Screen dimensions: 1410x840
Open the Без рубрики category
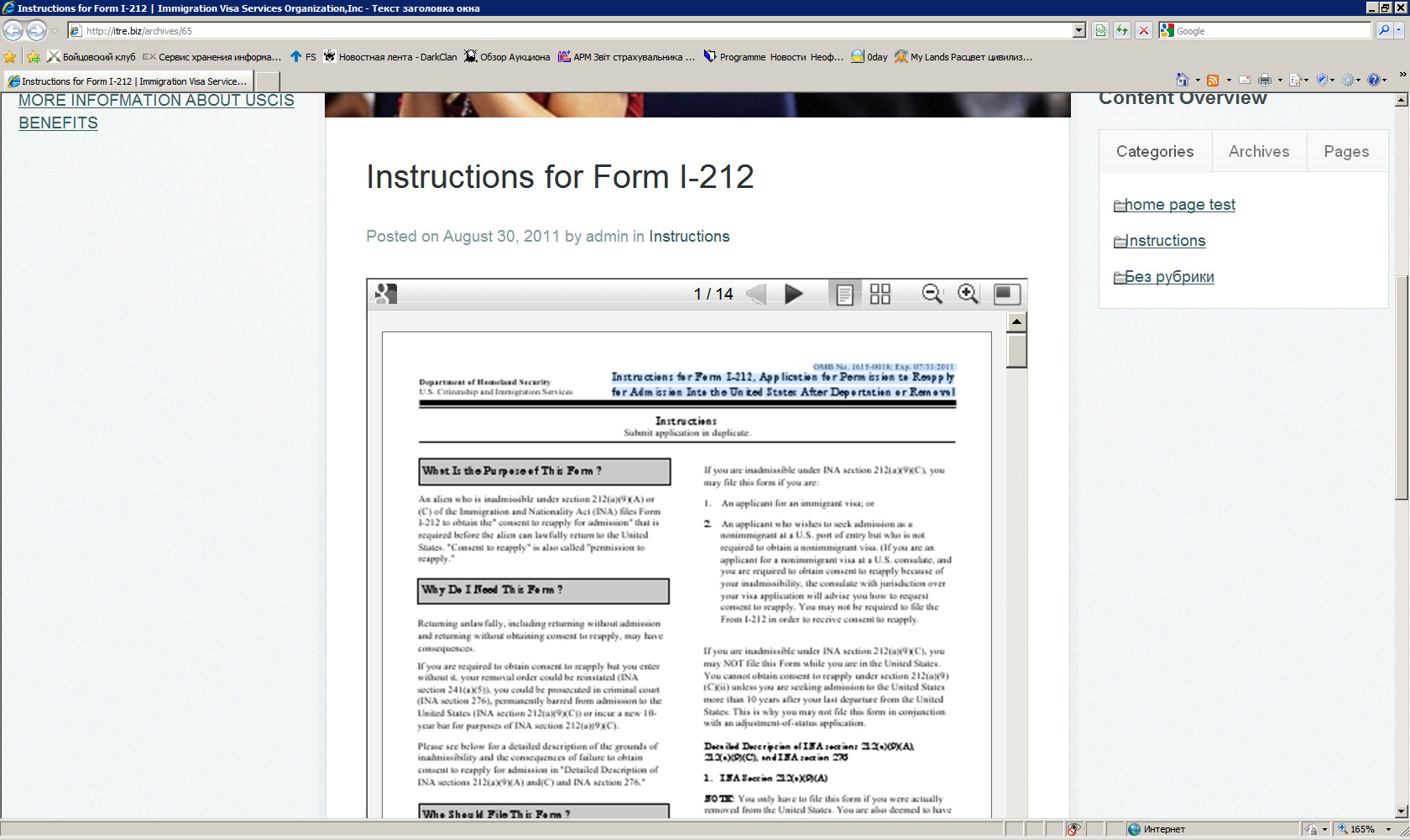click(x=1169, y=277)
